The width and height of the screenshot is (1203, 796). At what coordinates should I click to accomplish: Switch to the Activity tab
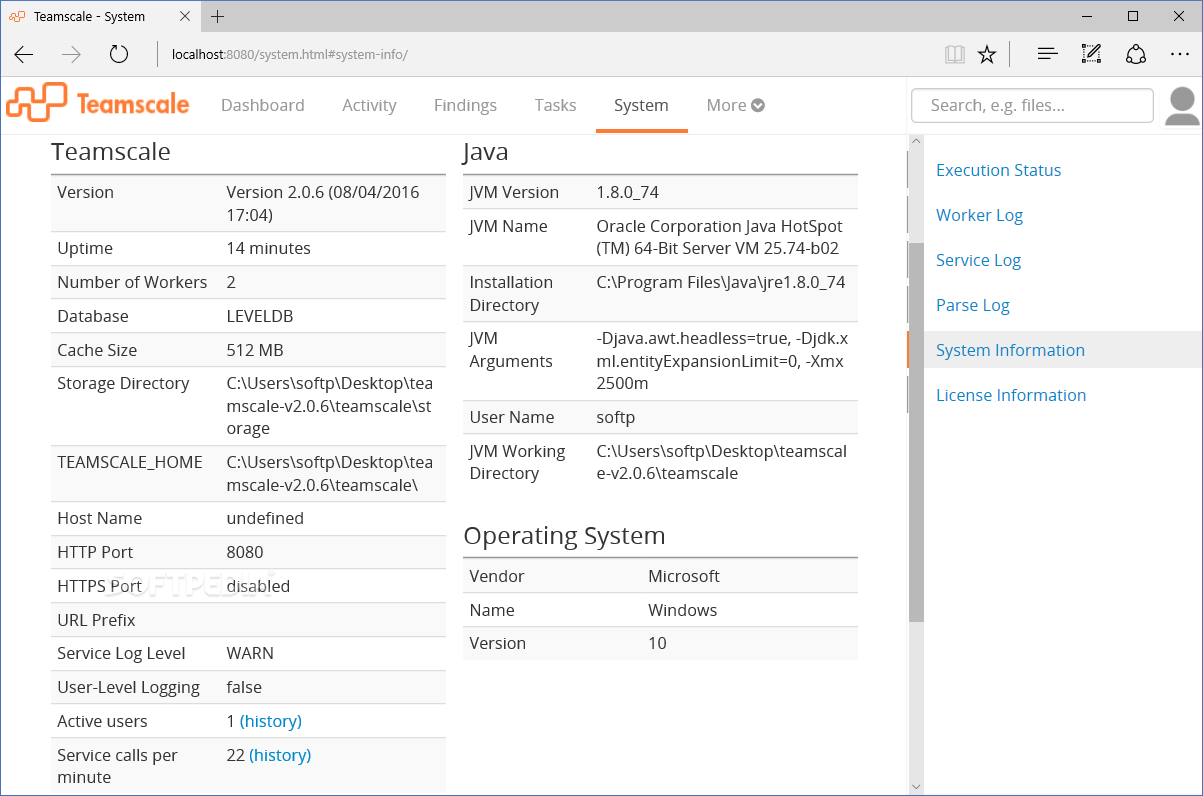click(369, 105)
